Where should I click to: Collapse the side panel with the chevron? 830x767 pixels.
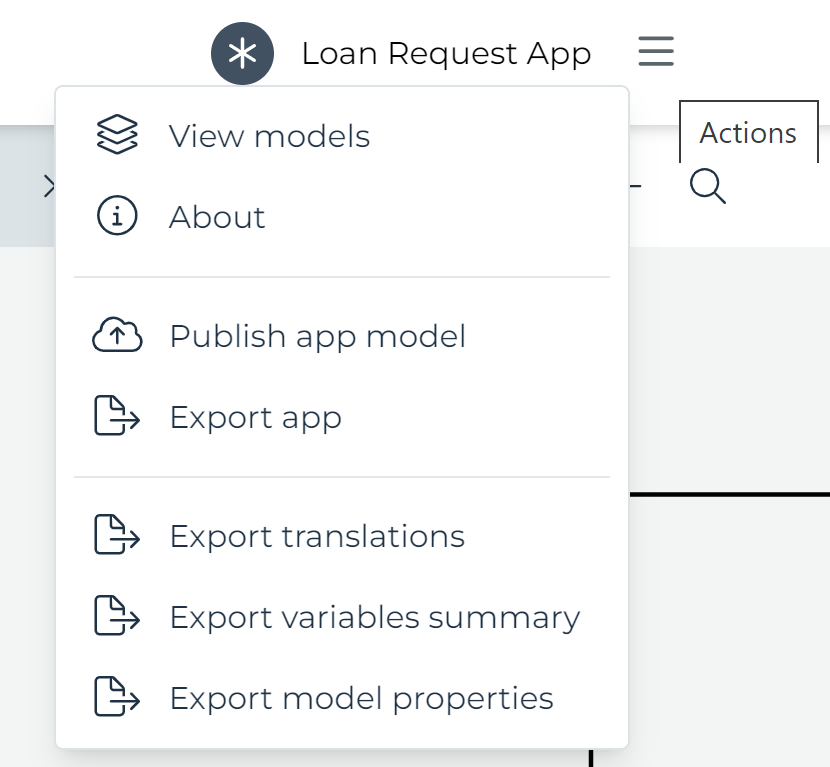pyautogui.click(x=48, y=184)
